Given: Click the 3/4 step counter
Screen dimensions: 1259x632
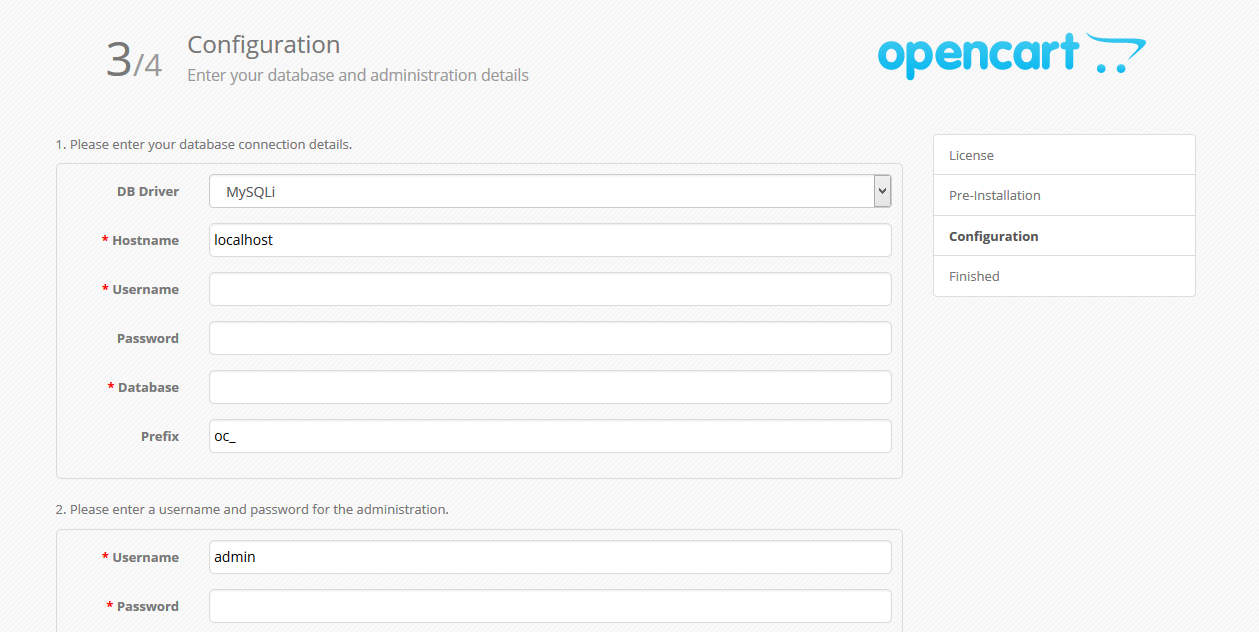Looking at the screenshot, I should [134, 60].
